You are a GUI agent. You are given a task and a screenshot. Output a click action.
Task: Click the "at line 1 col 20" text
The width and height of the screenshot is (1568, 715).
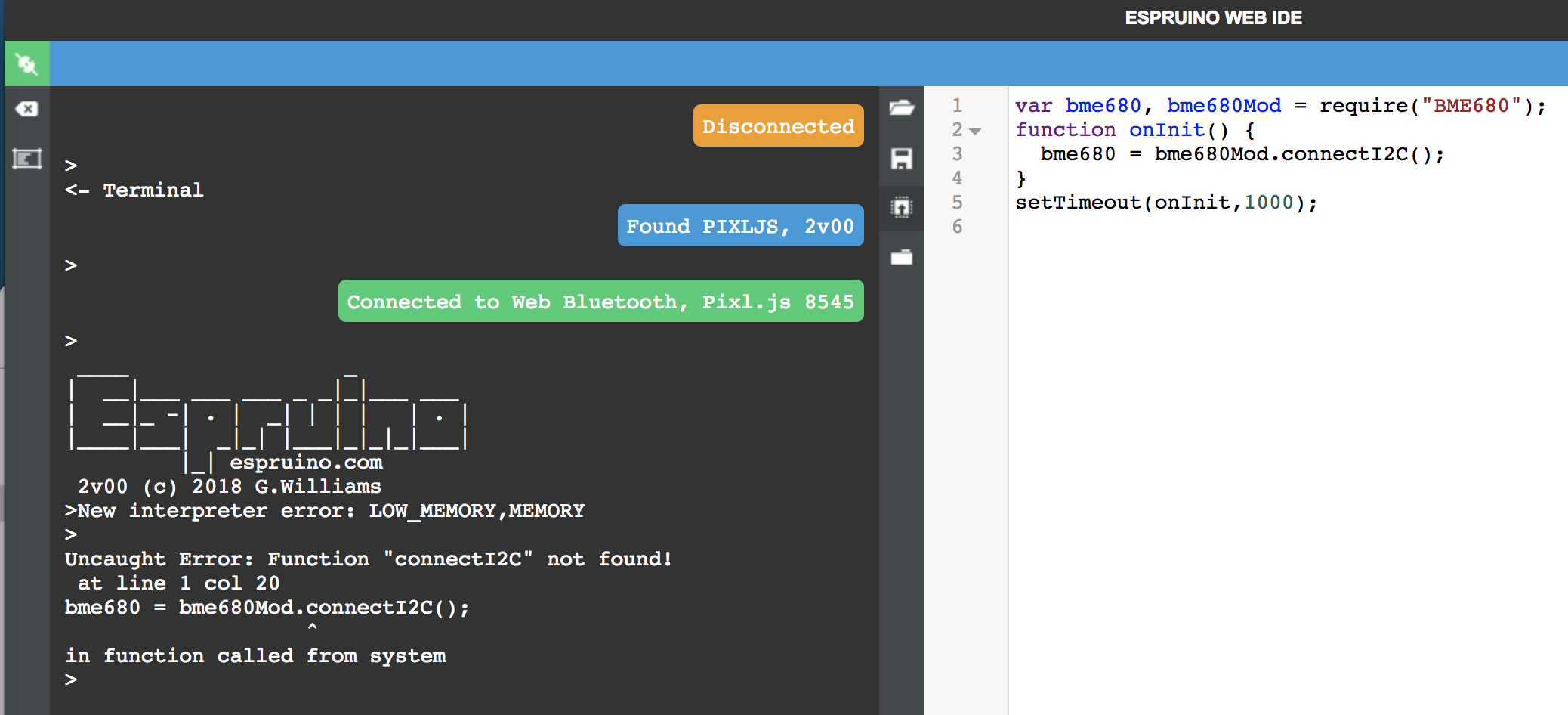coord(179,583)
